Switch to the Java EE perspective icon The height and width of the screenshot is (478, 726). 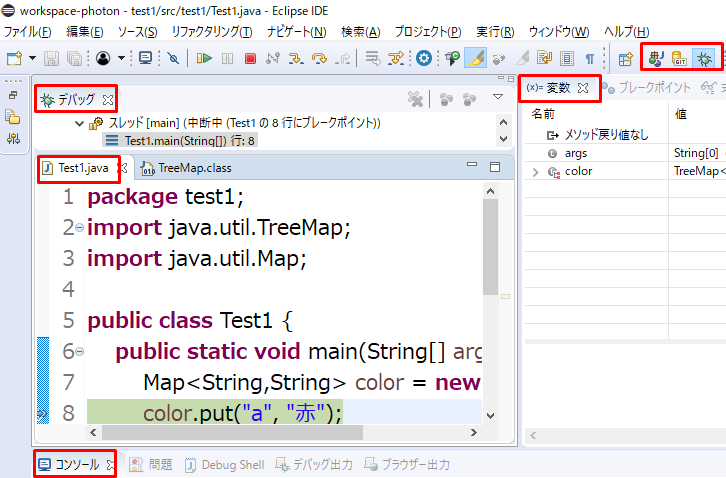(x=656, y=58)
